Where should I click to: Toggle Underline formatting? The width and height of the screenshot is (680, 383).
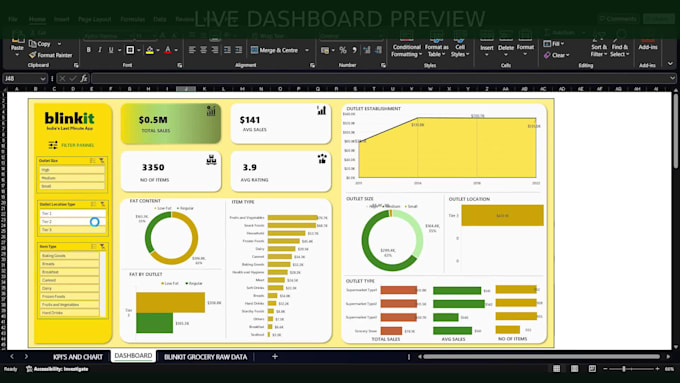pos(111,50)
